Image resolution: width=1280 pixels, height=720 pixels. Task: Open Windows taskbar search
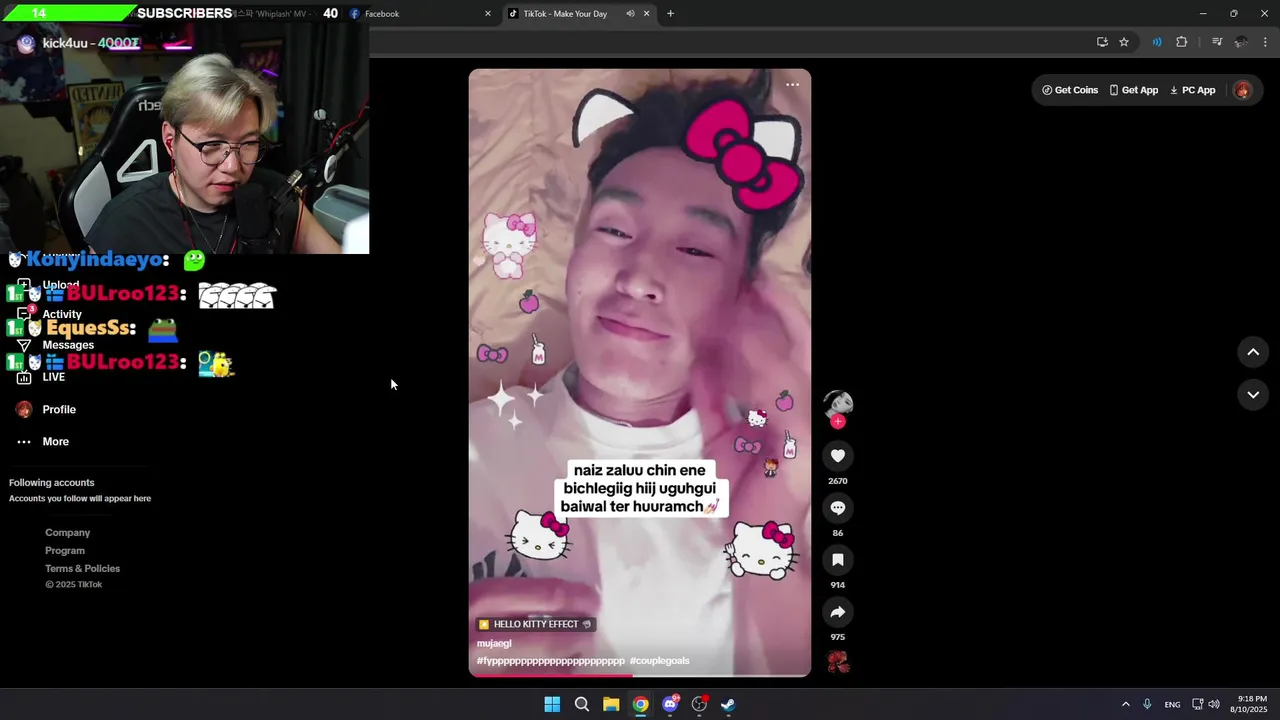tap(581, 704)
